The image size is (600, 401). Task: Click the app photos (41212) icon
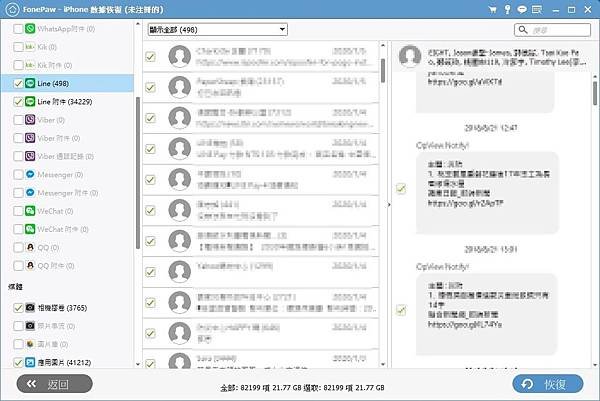coord(30,362)
